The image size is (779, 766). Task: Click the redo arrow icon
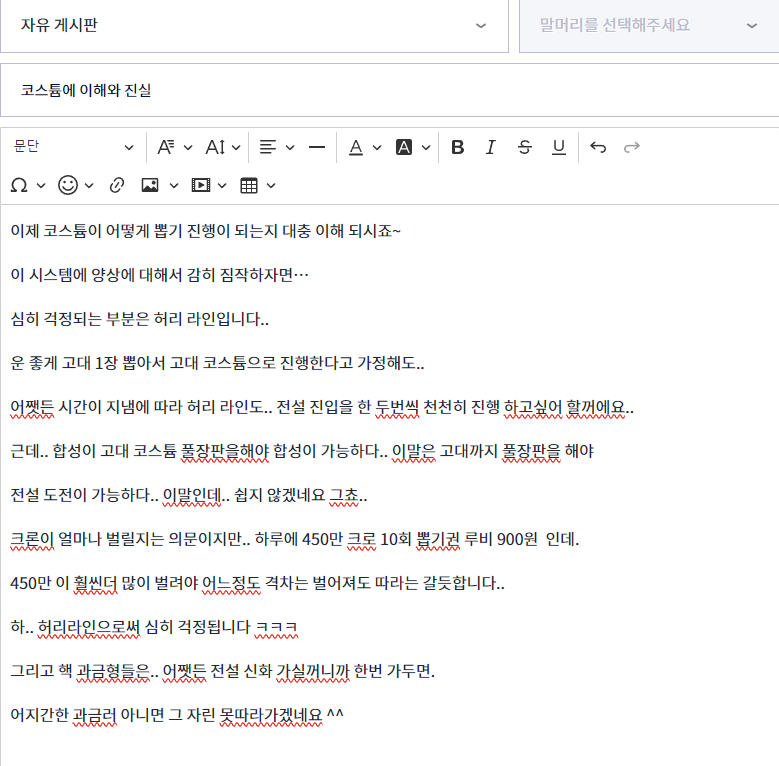tap(631, 147)
